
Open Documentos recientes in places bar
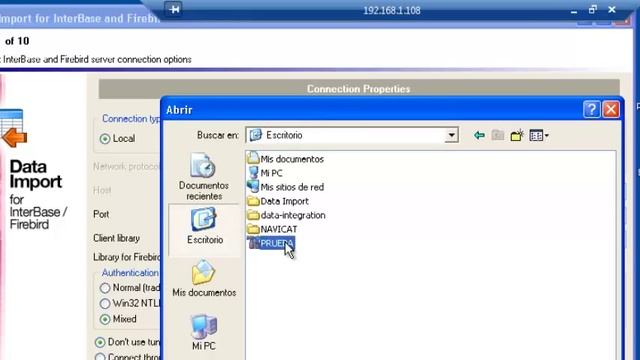(x=204, y=177)
